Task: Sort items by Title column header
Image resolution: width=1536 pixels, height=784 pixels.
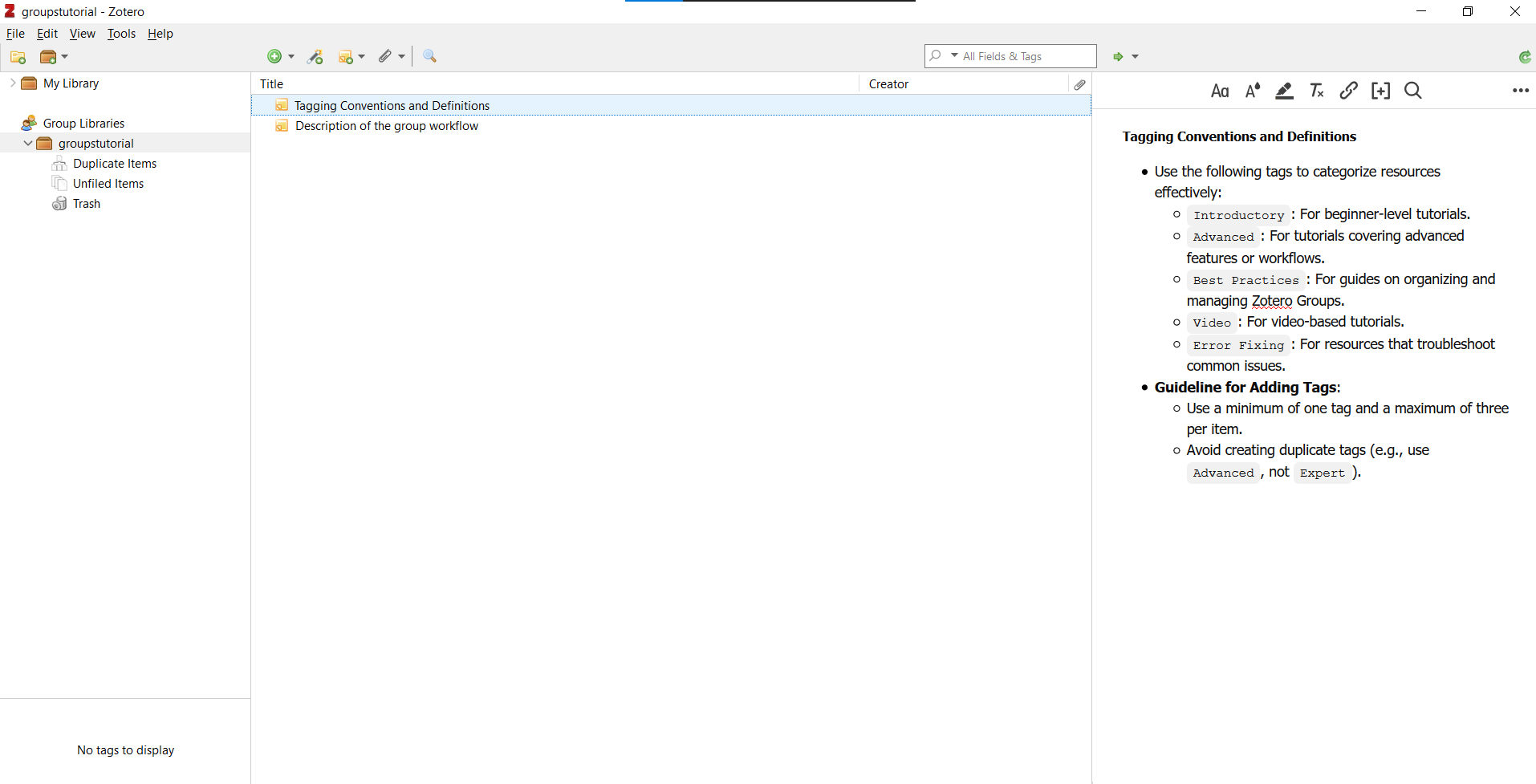Action: coord(555,83)
